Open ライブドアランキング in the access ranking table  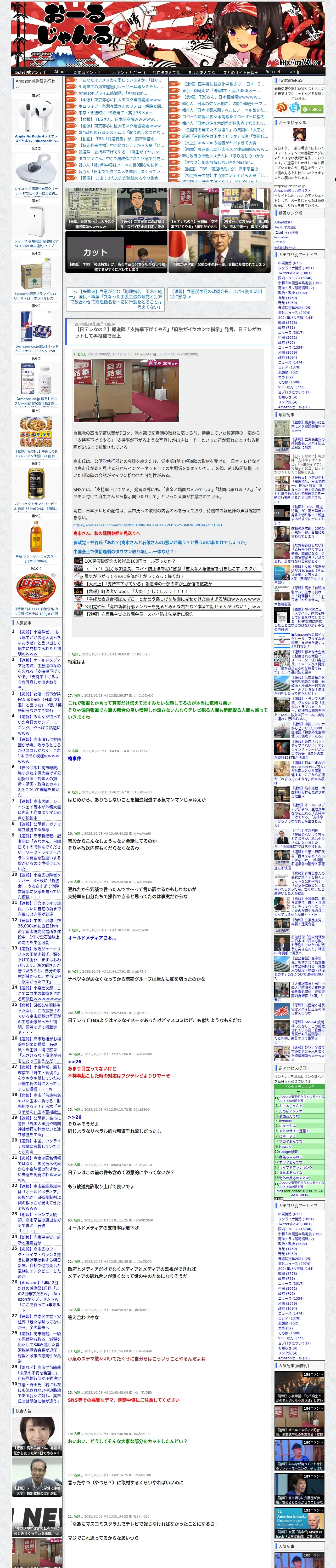pos(296,1167)
